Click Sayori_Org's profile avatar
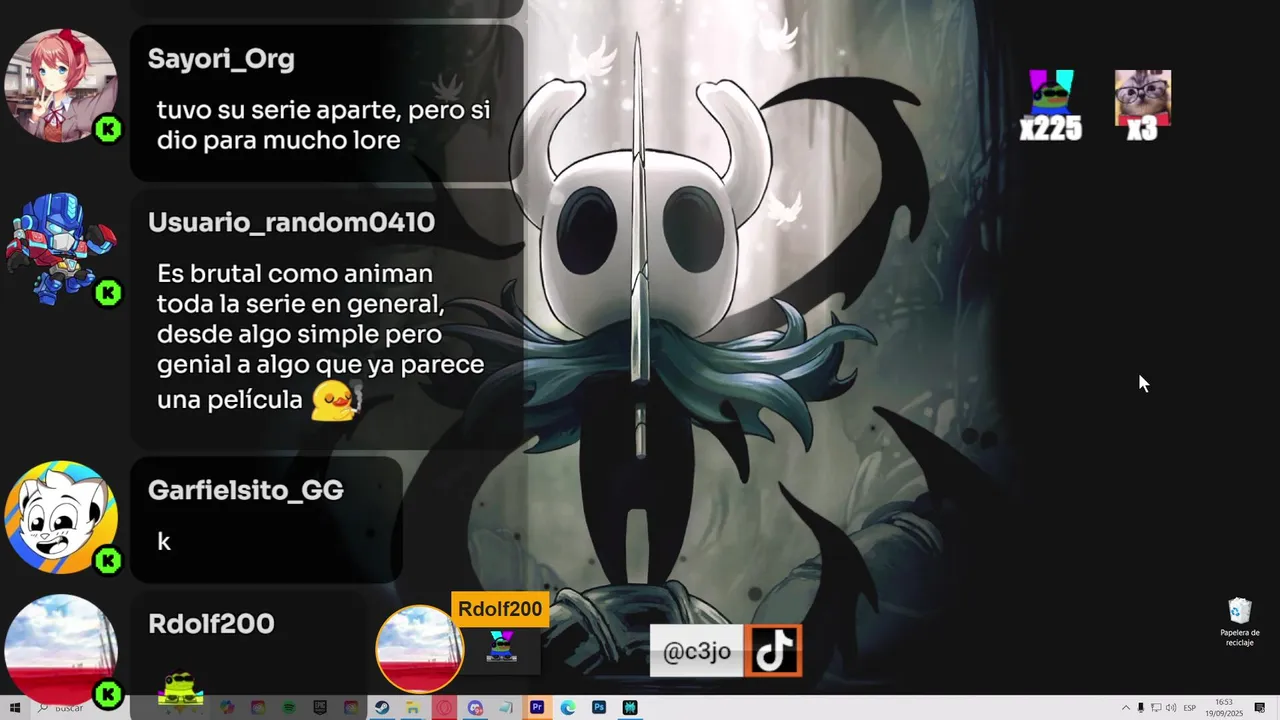Screen dimensions: 1280x720 [61, 85]
